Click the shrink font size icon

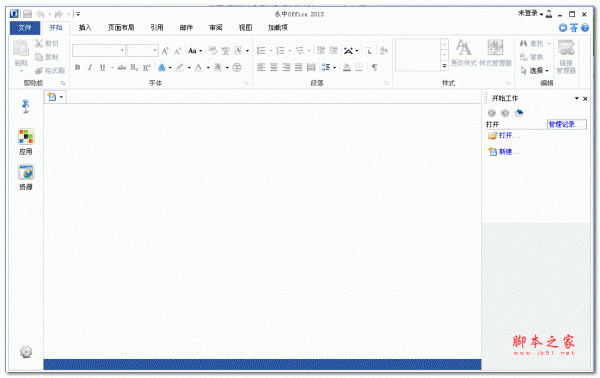[178, 51]
